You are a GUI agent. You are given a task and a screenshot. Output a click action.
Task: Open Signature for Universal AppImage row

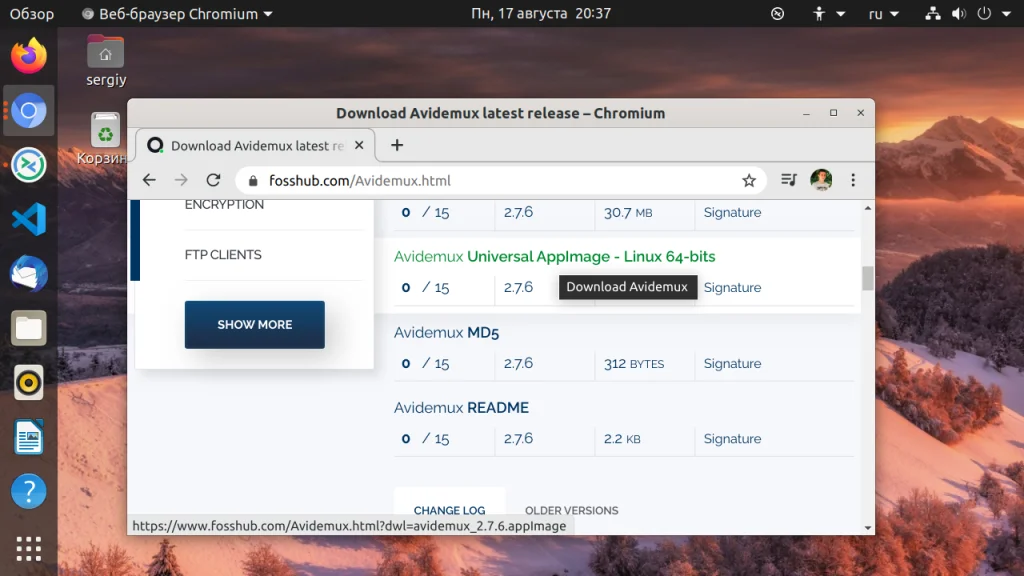click(x=732, y=287)
